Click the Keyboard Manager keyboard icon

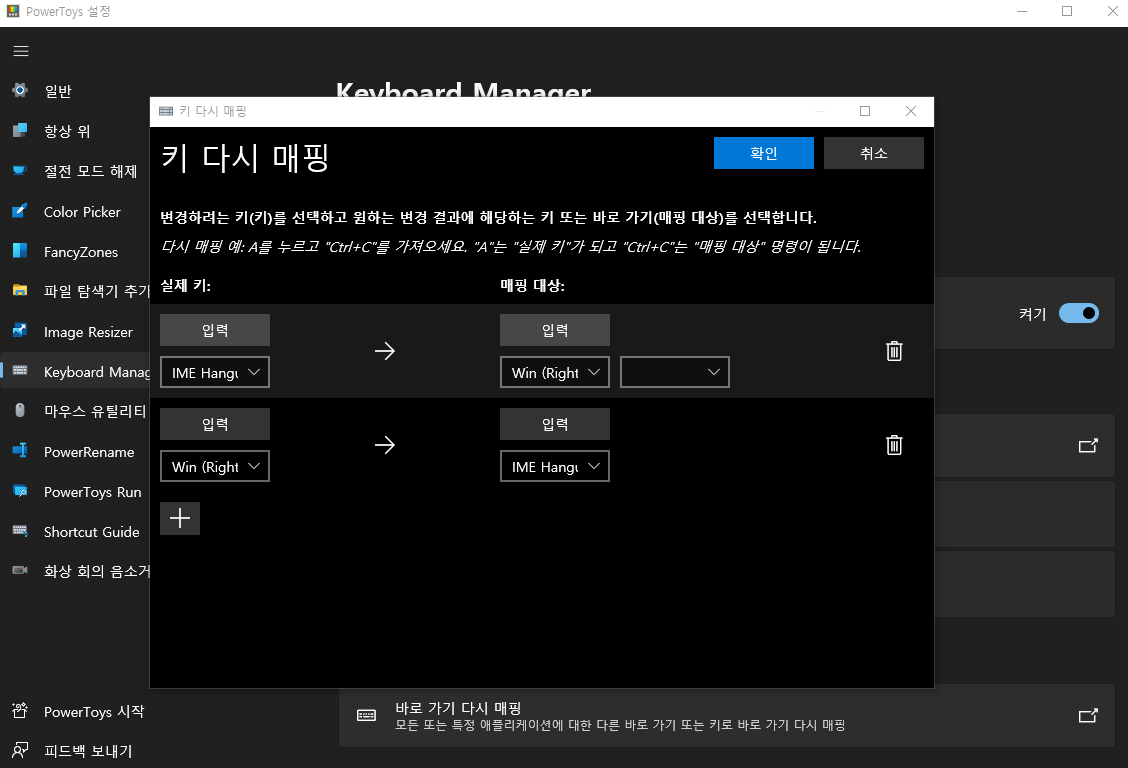20,371
